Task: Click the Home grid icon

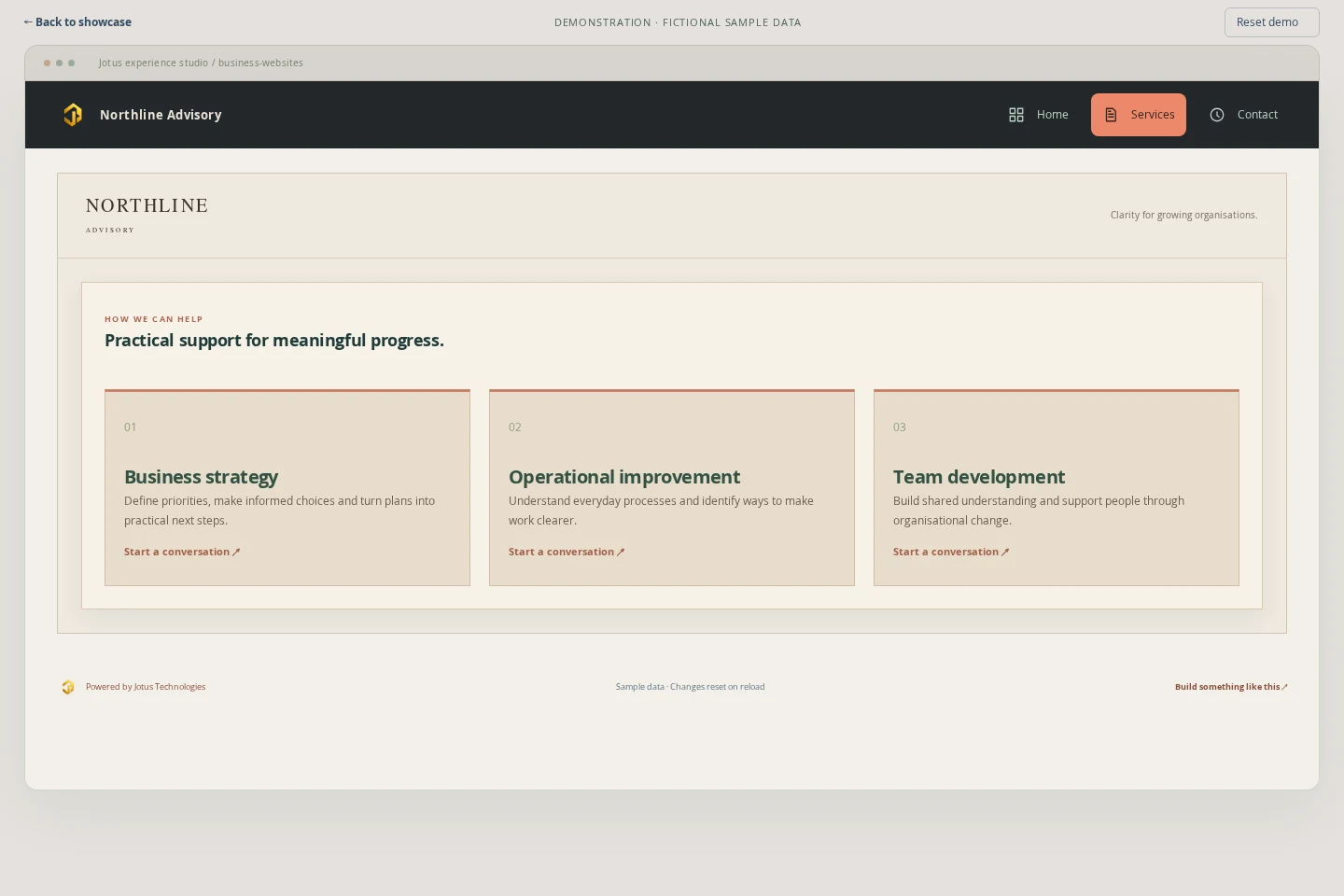Action: tap(1016, 115)
